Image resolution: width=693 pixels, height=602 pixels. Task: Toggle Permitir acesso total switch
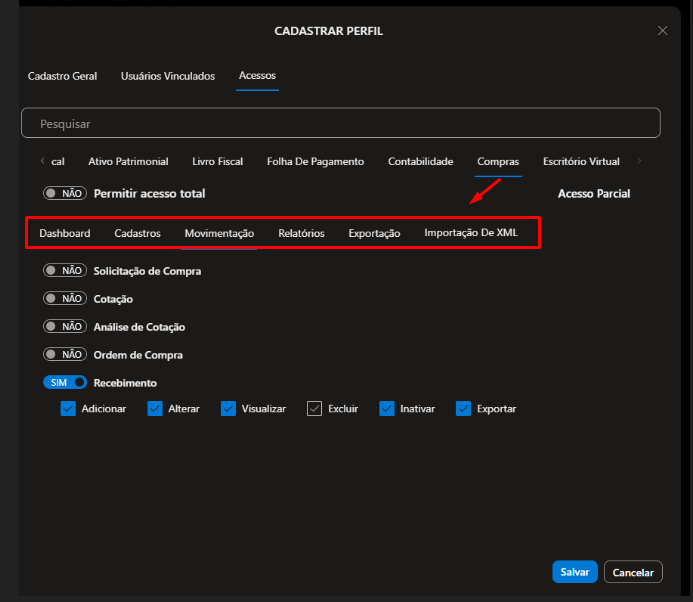click(65, 193)
